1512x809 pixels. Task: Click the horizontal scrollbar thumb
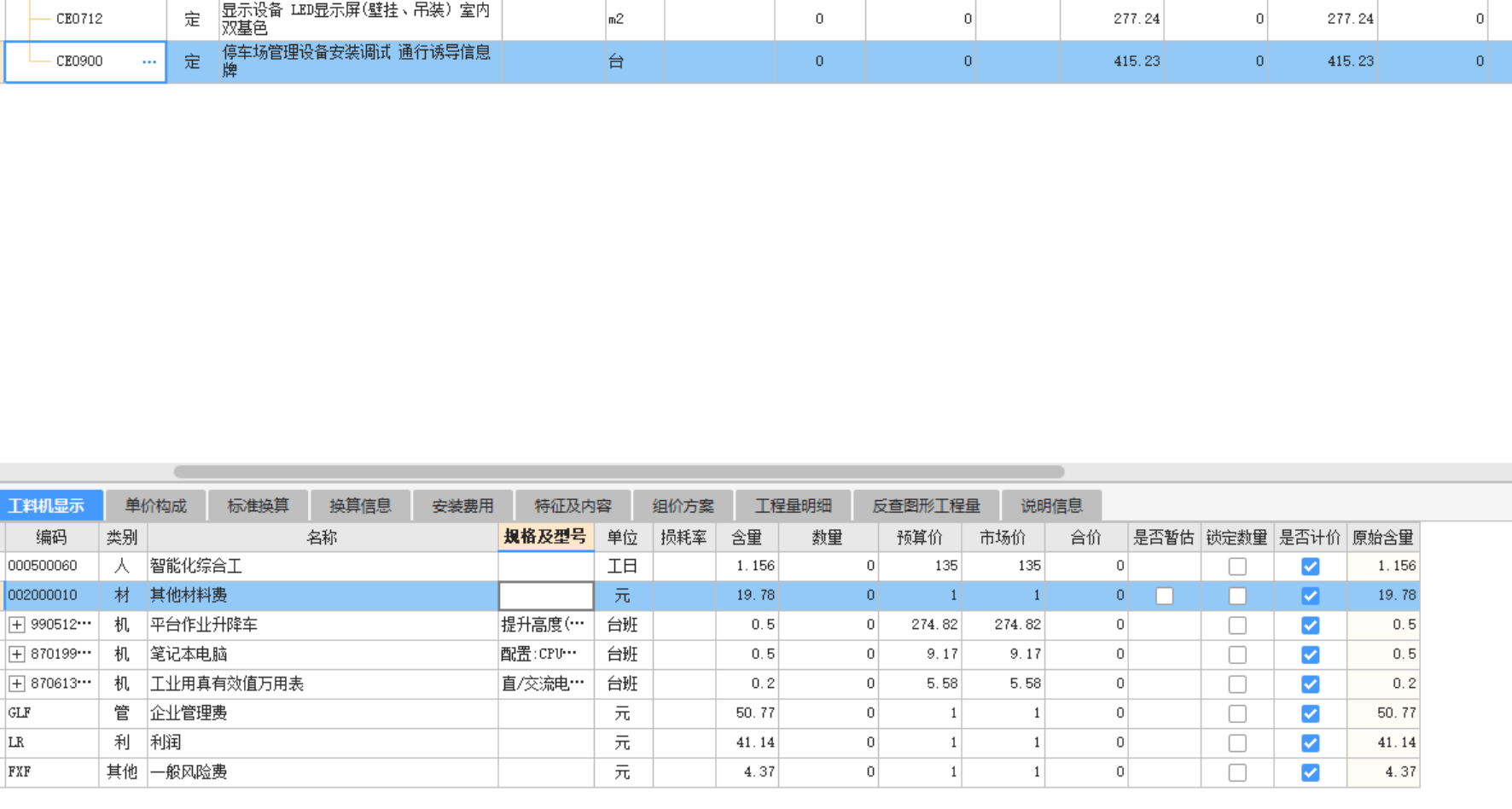pyautogui.click(x=619, y=472)
